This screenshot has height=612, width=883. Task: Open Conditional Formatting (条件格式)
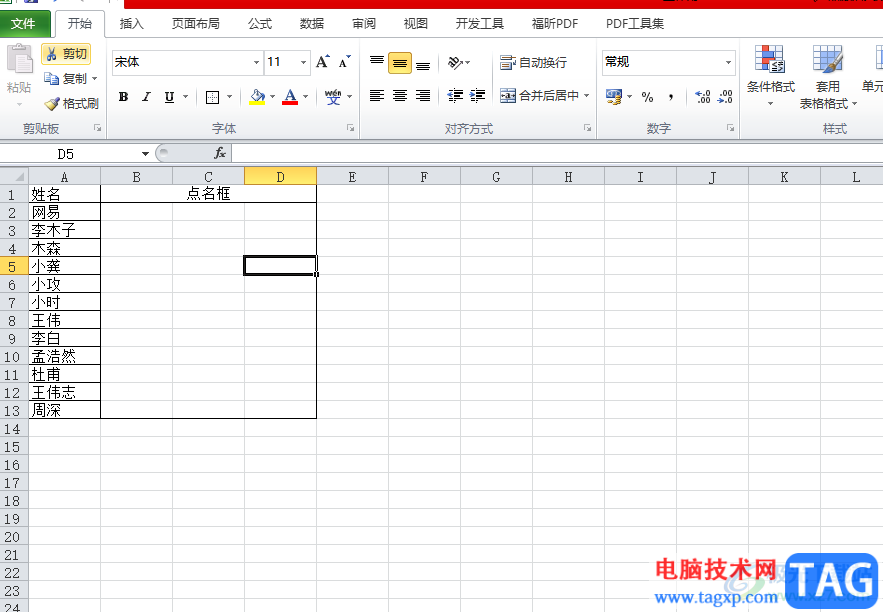(x=770, y=76)
